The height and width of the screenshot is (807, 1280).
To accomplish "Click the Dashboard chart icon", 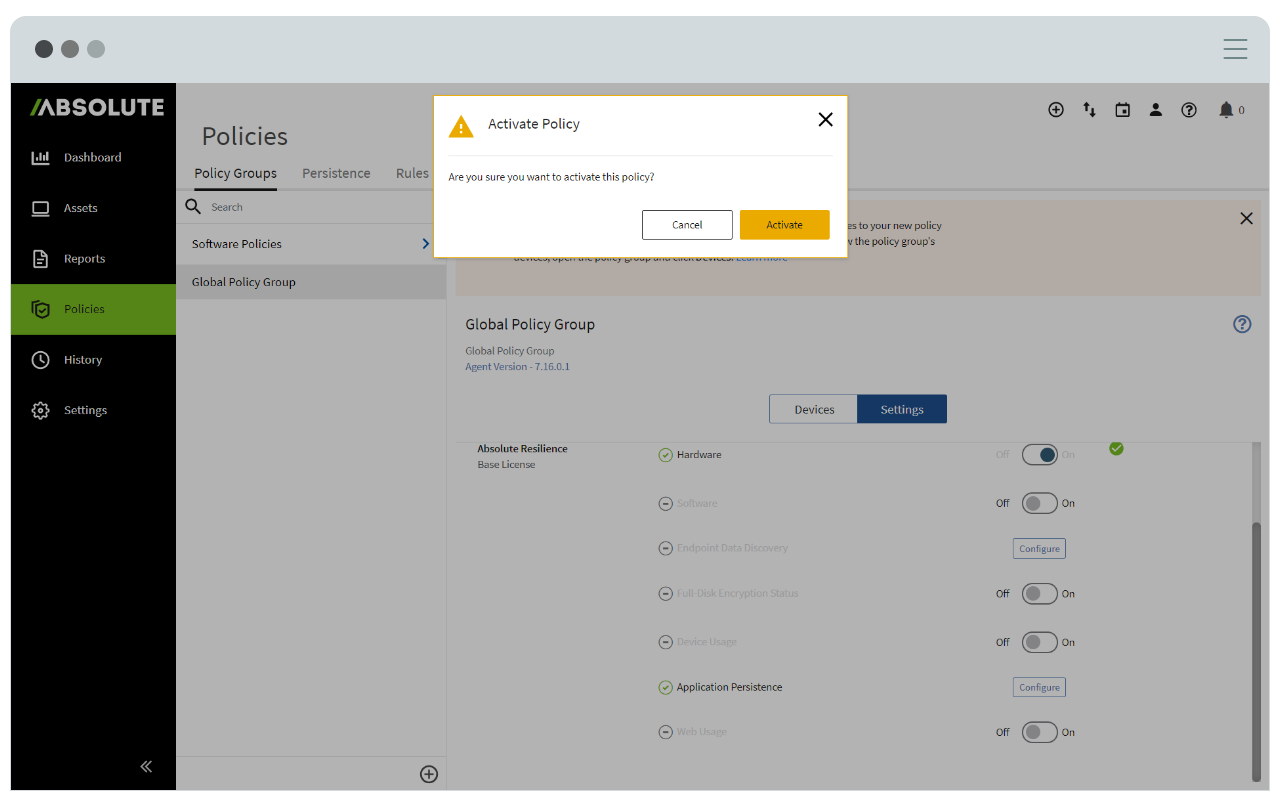I will point(40,157).
